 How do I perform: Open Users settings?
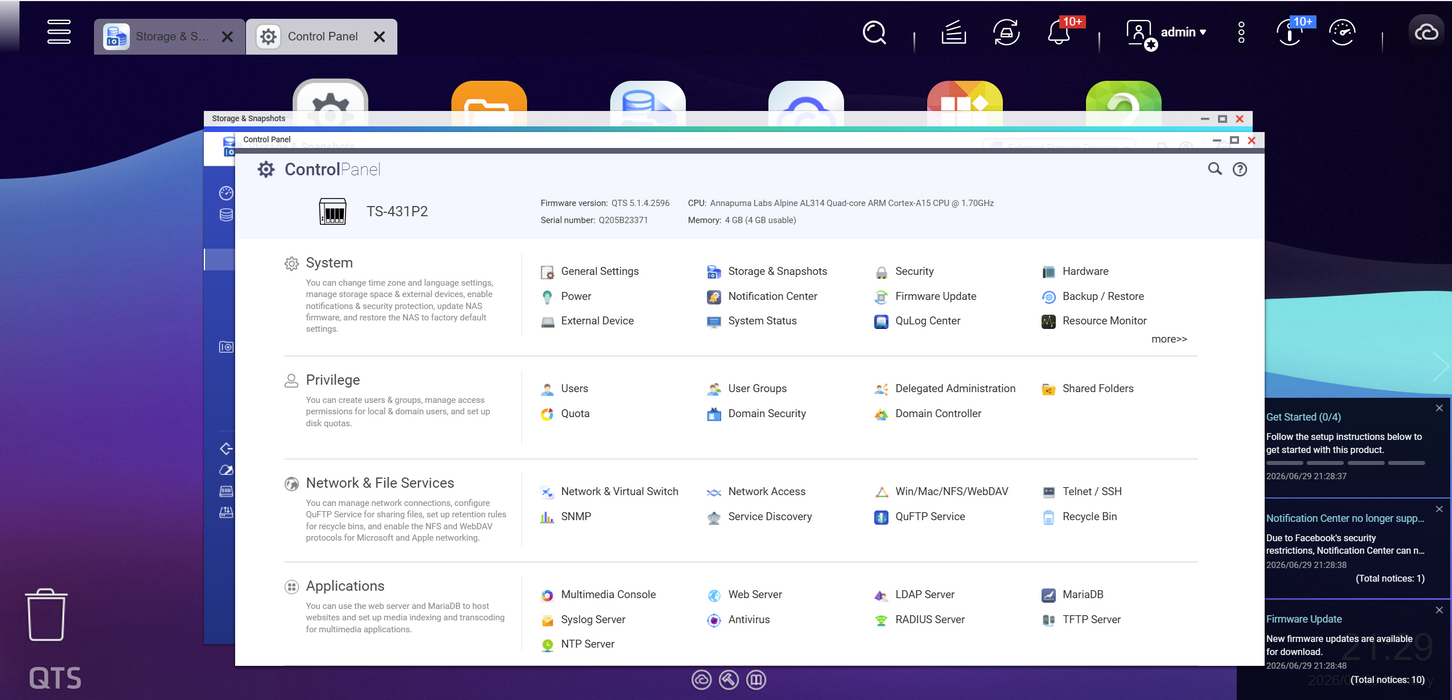click(x=564, y=388)
